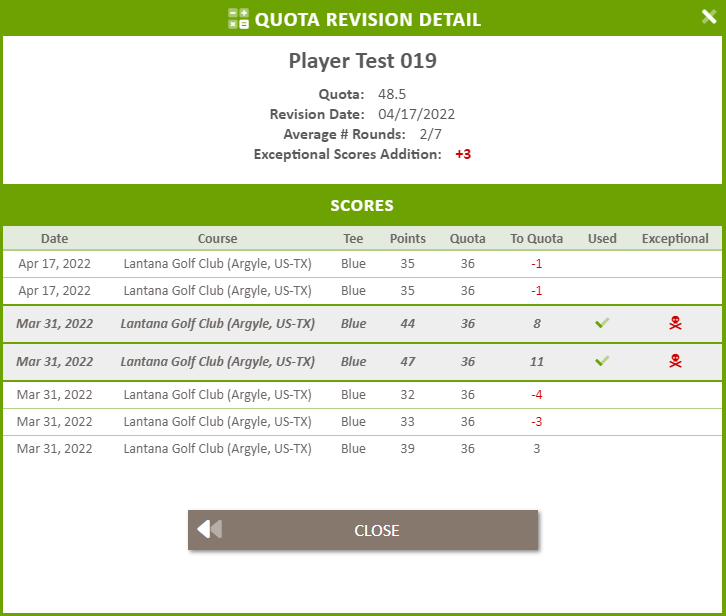Click the 47 points value

(x=407, y=361)
